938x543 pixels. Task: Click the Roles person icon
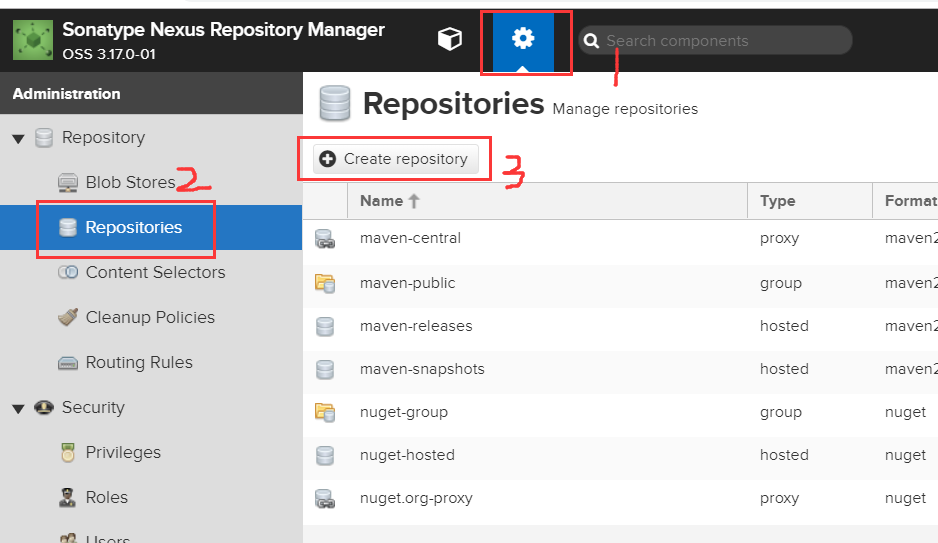pos(68,498)
